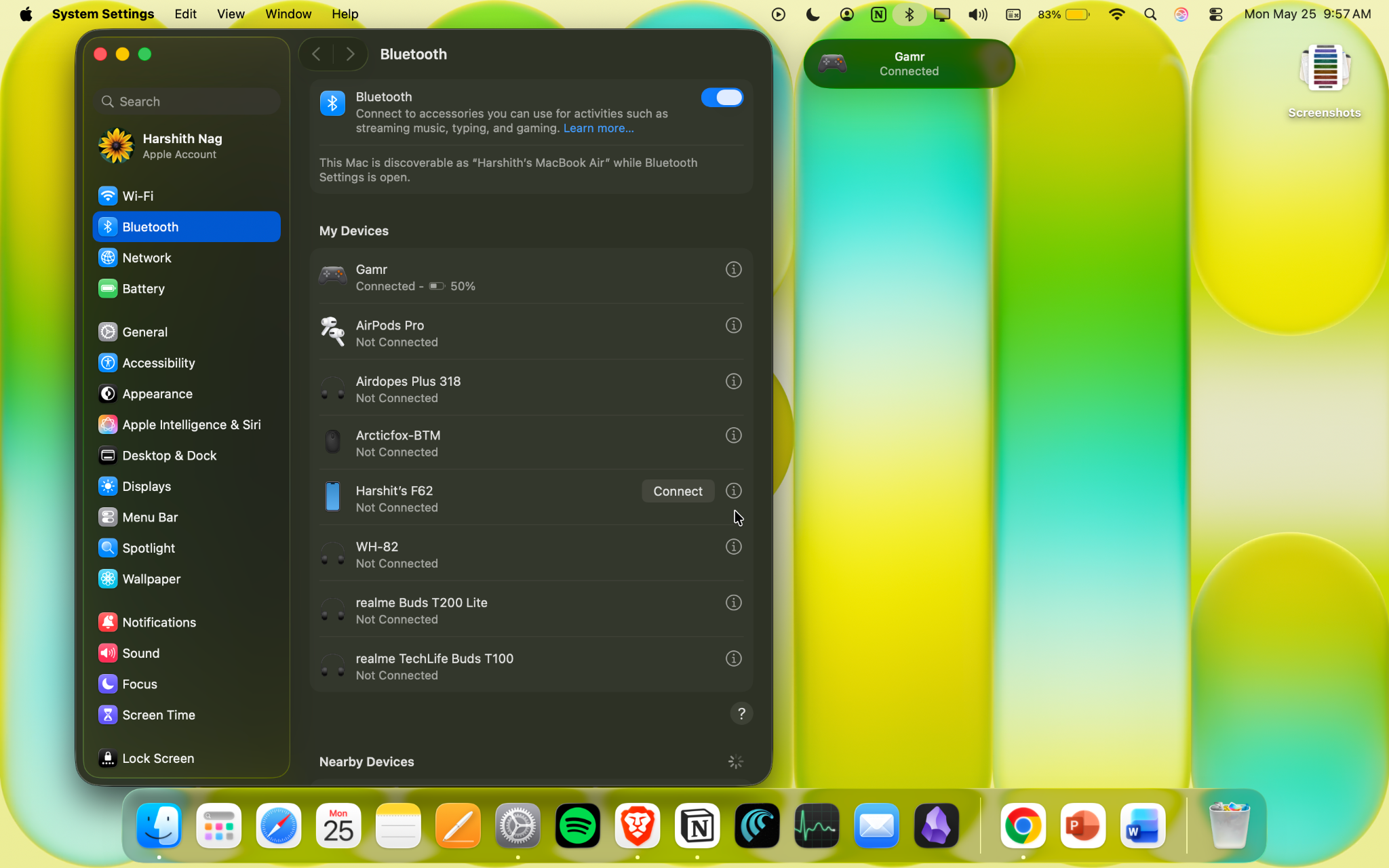Click the Bluetooth menu bar icon

[x=909, y=14]
